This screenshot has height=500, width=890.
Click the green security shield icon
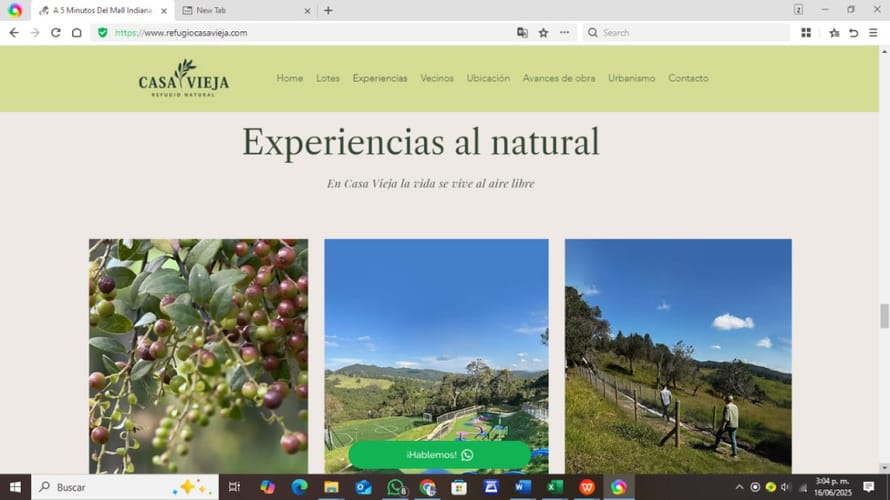point(103,33)
